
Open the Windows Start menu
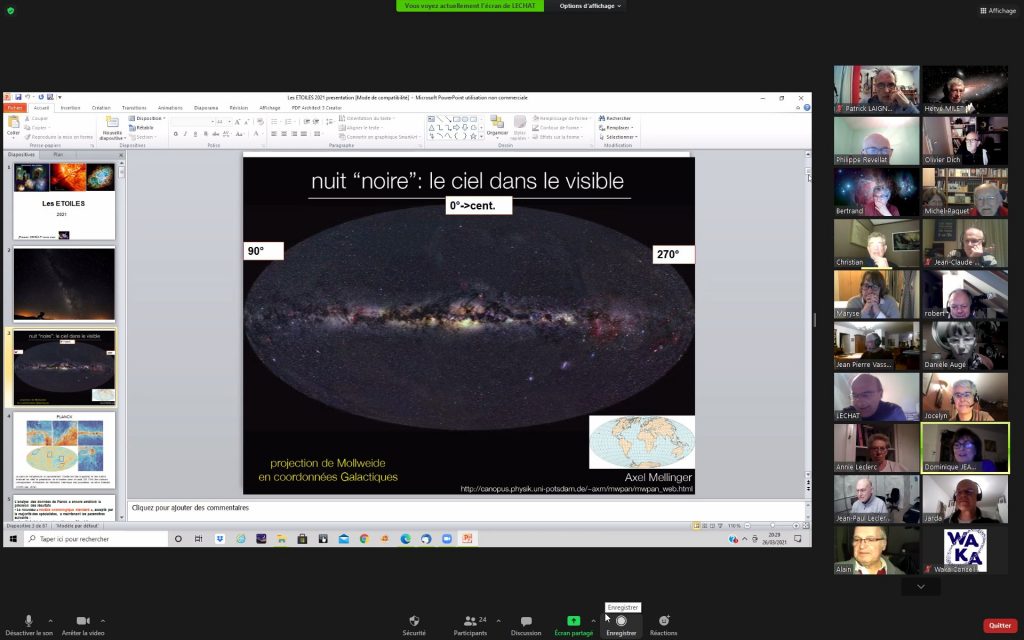[x=12, y=539]
